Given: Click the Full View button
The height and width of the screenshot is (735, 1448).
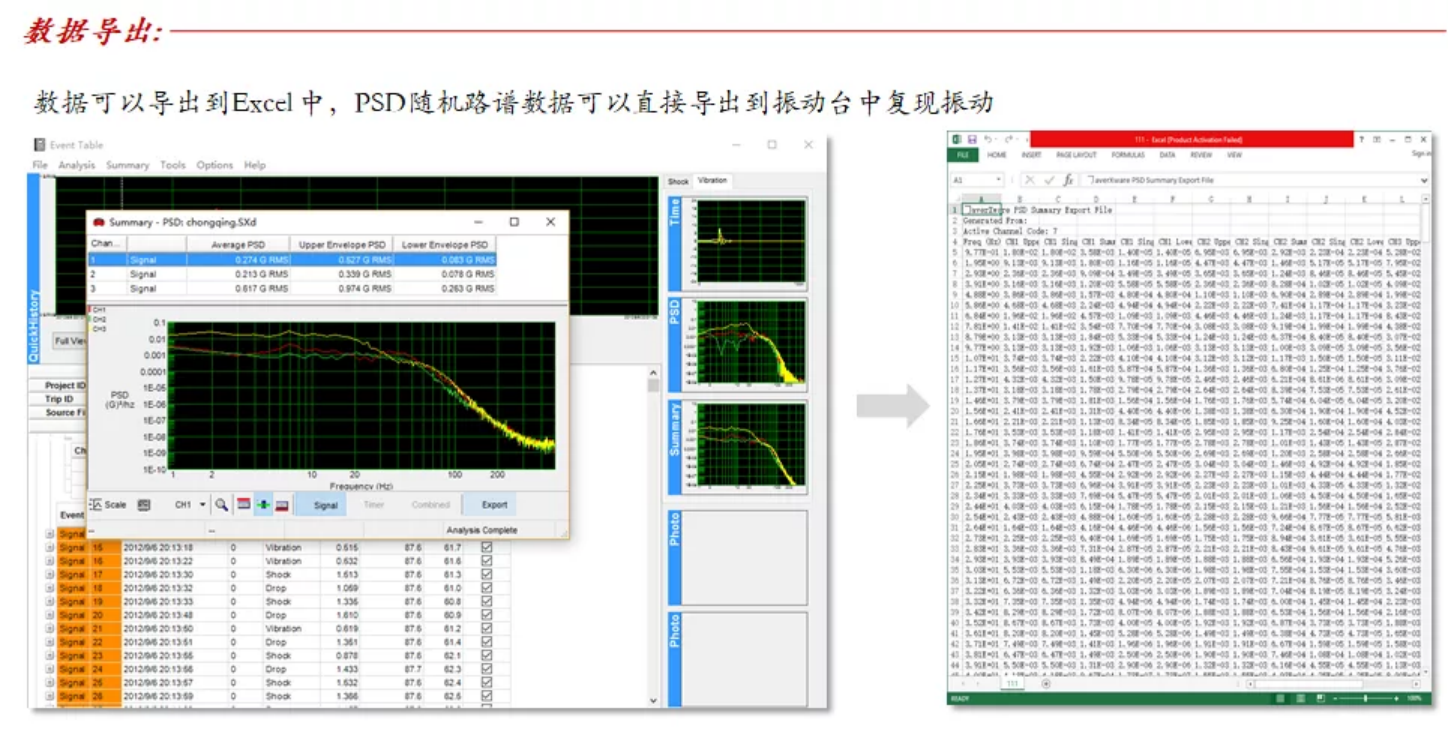Looking at the screenshot, I should coord(70,341).
